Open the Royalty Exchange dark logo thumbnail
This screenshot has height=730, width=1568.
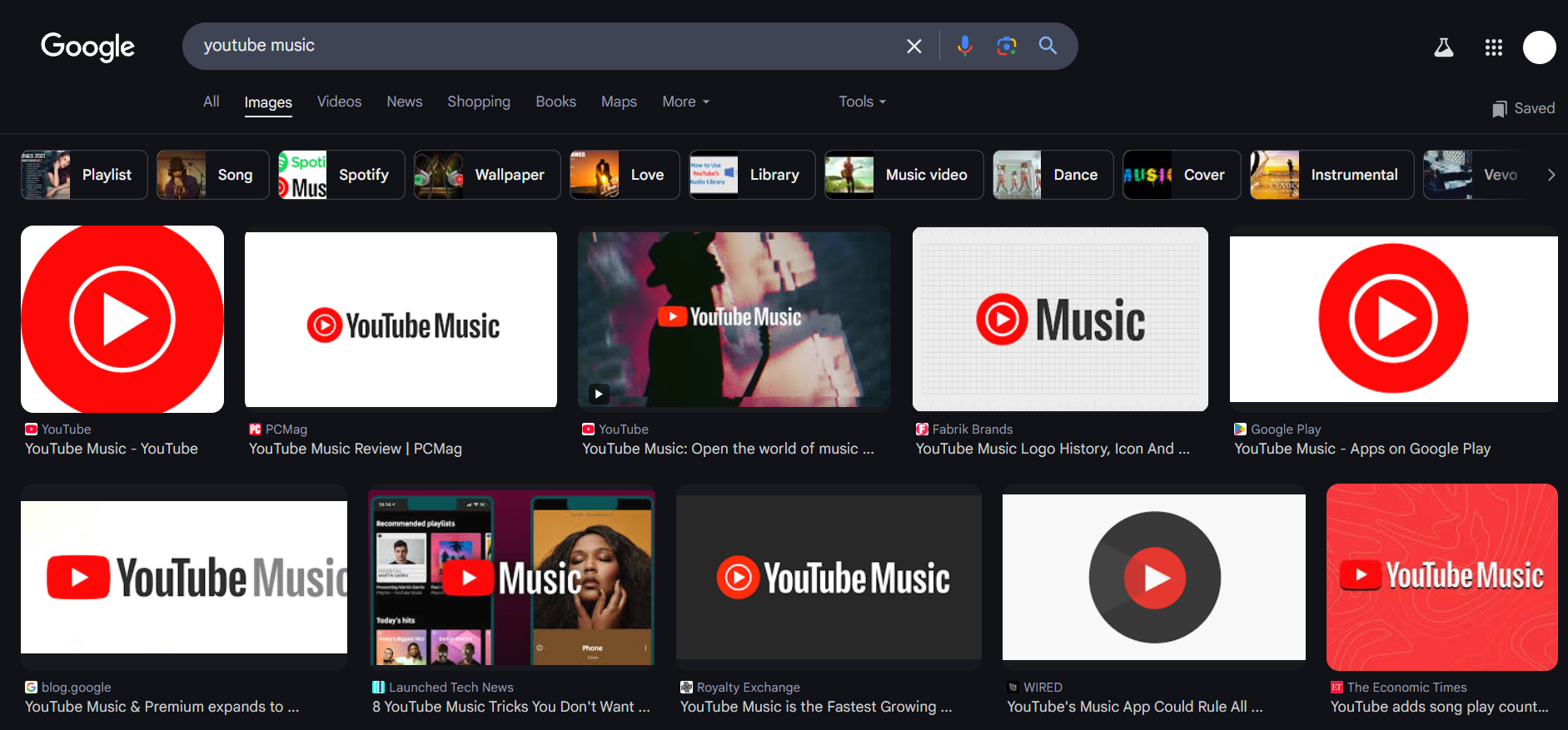click(829, 578)
